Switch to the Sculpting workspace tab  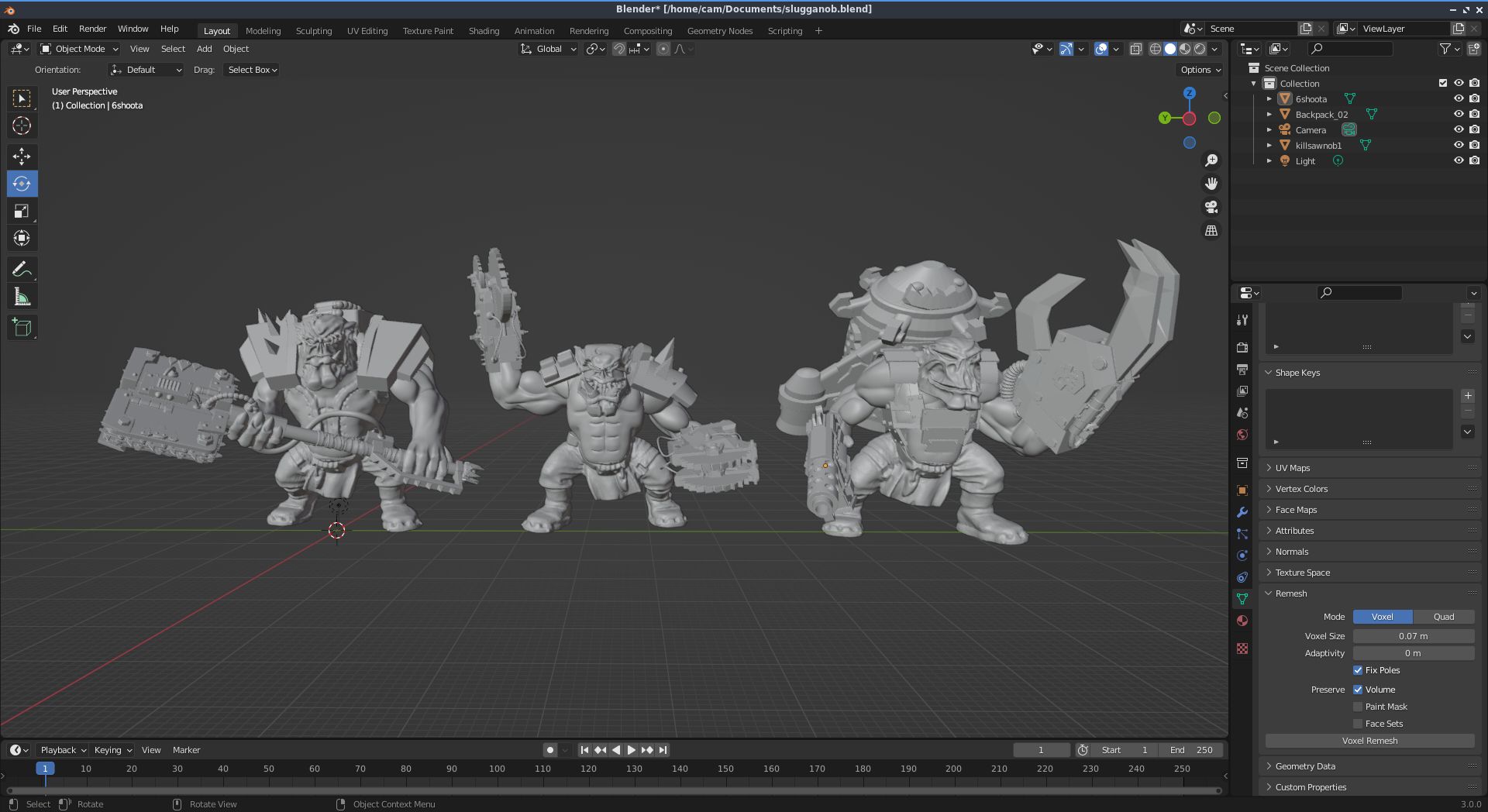pos(313,31)
